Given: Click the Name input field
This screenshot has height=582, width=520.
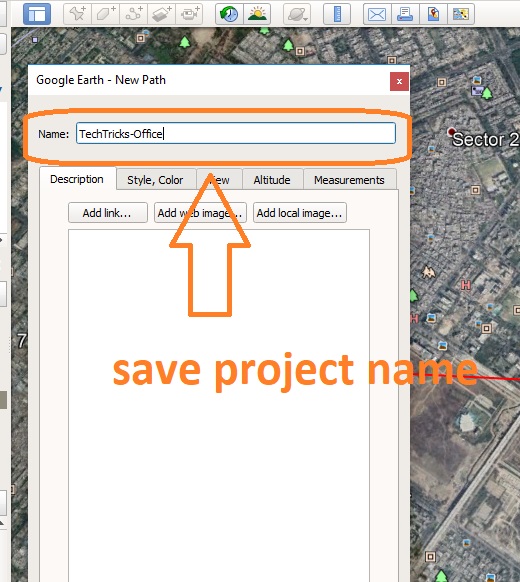Looking at the screenshot, I should pos(236,133).
